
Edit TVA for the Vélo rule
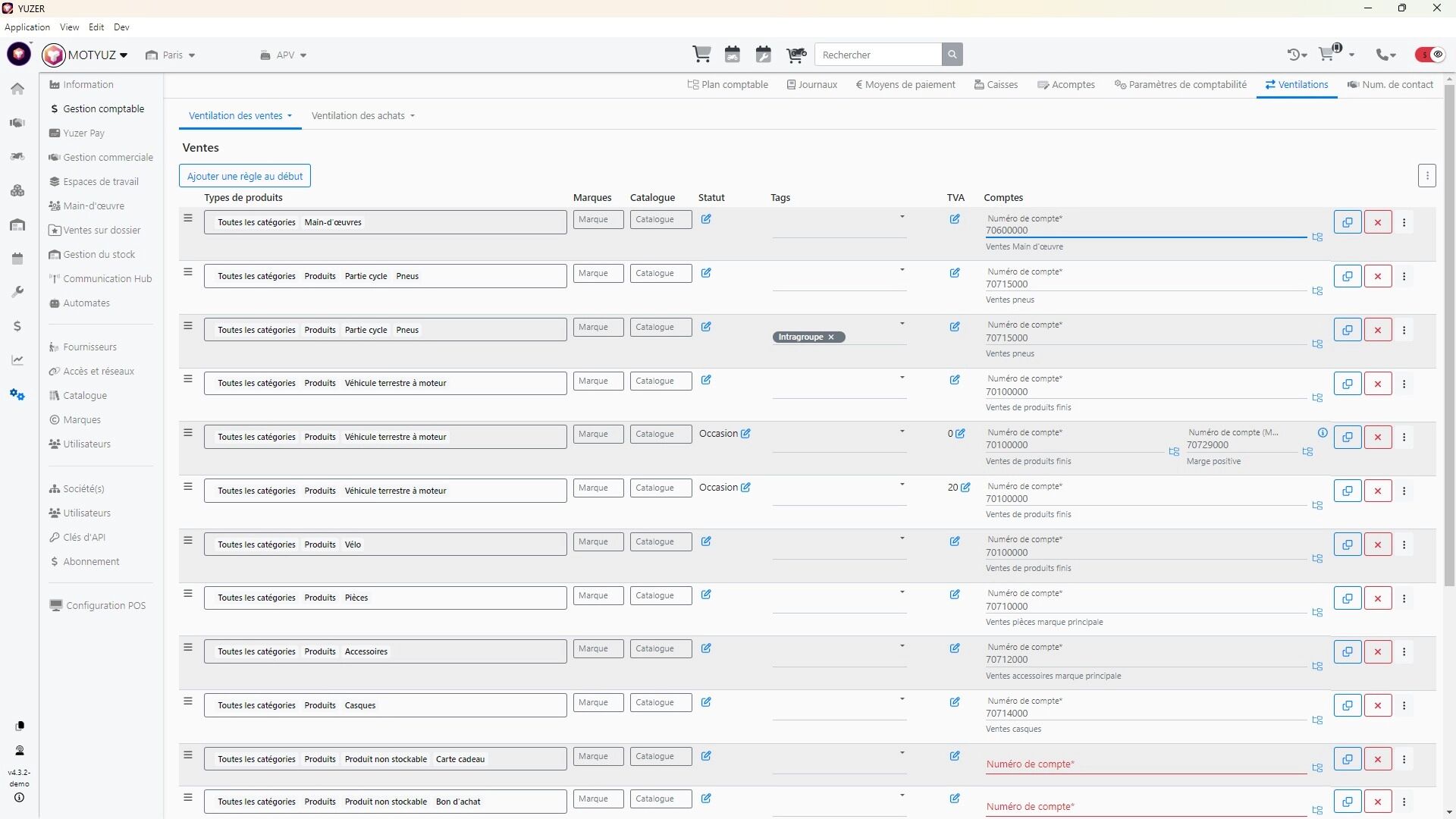pos(955,541)
